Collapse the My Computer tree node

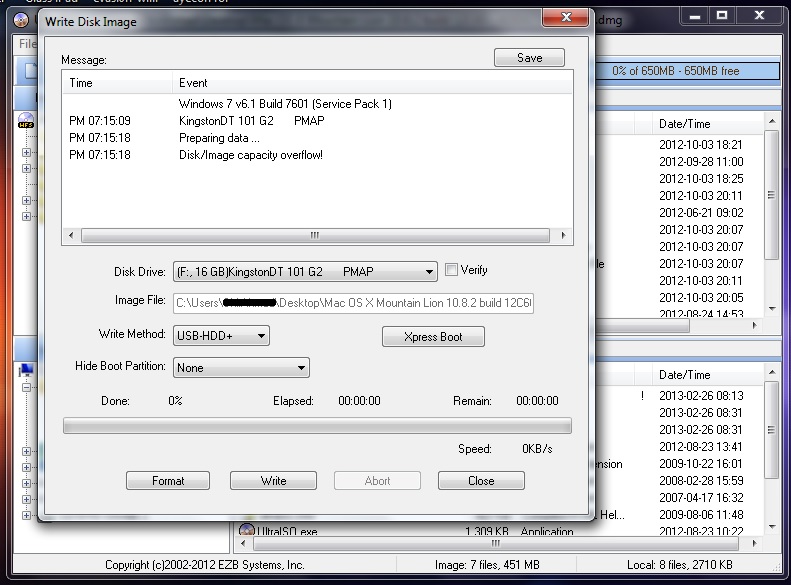(26, 387)
